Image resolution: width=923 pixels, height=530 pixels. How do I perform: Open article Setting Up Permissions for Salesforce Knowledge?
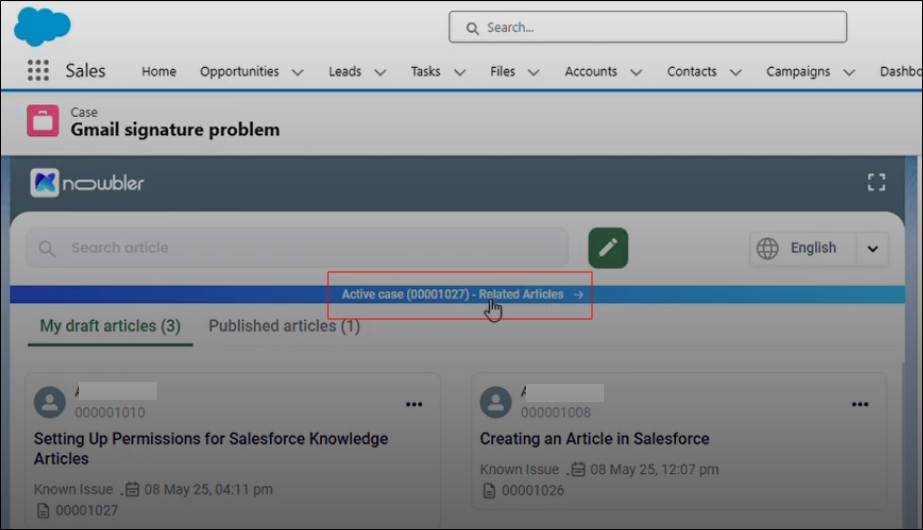[211, 448]
